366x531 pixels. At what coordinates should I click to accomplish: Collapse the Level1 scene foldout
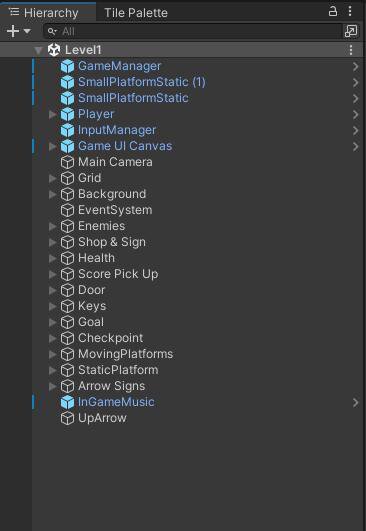point(38,51)
